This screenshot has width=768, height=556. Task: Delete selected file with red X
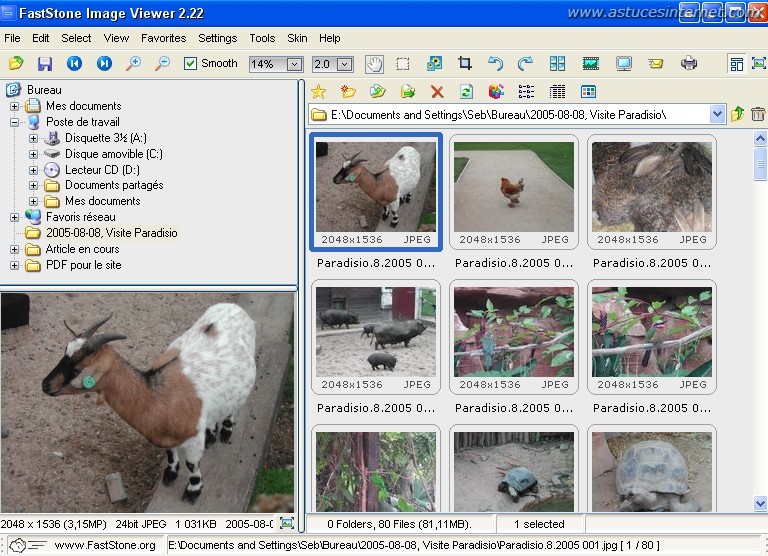coord(437,92)
